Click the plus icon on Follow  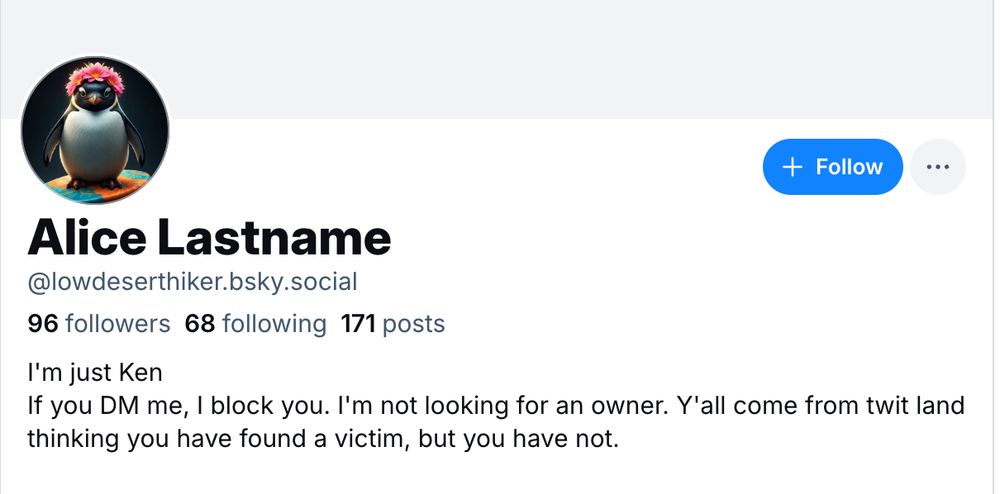coord(793,167)
